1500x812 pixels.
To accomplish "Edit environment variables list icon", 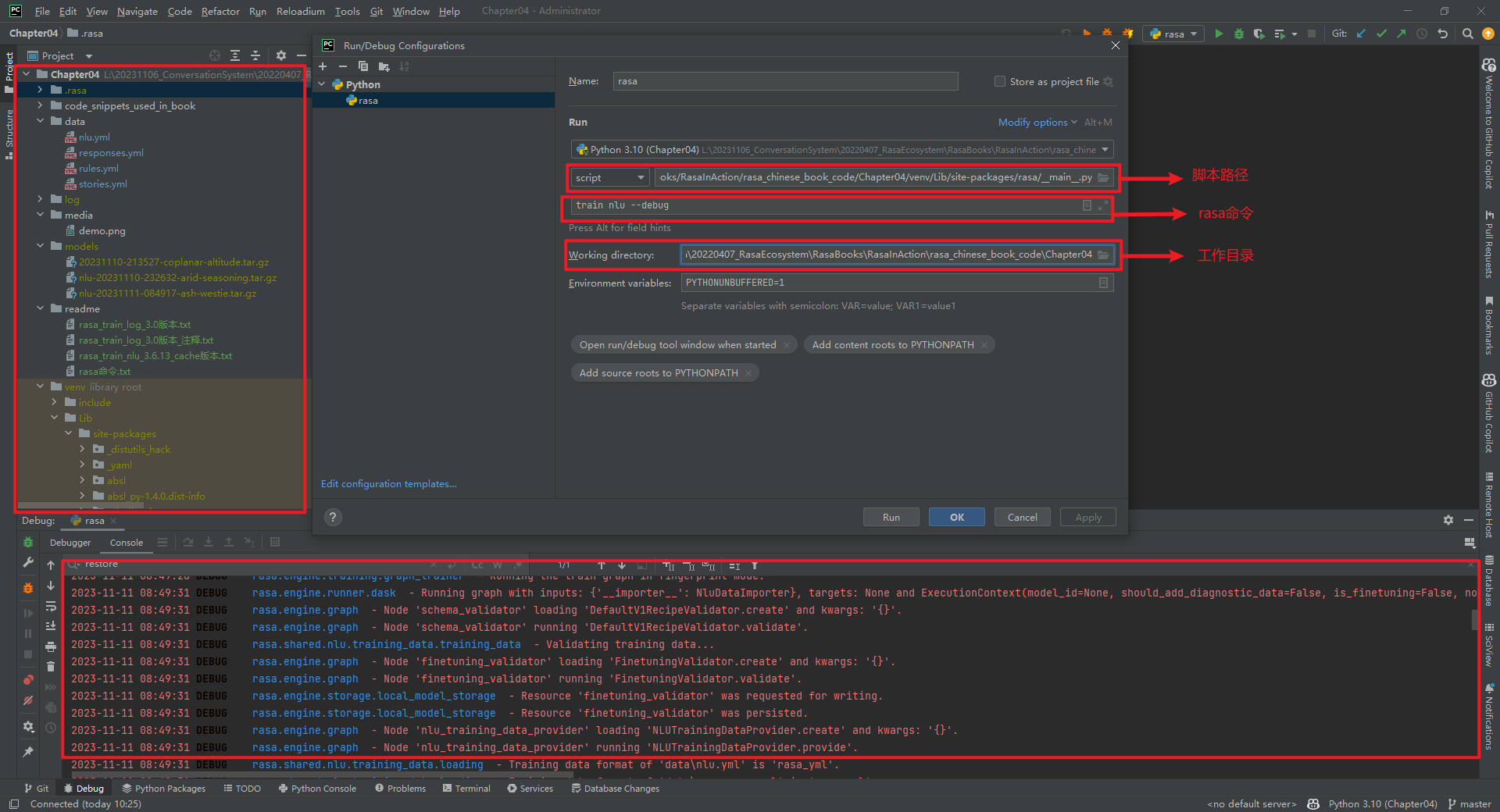I will coord(1103,283).
